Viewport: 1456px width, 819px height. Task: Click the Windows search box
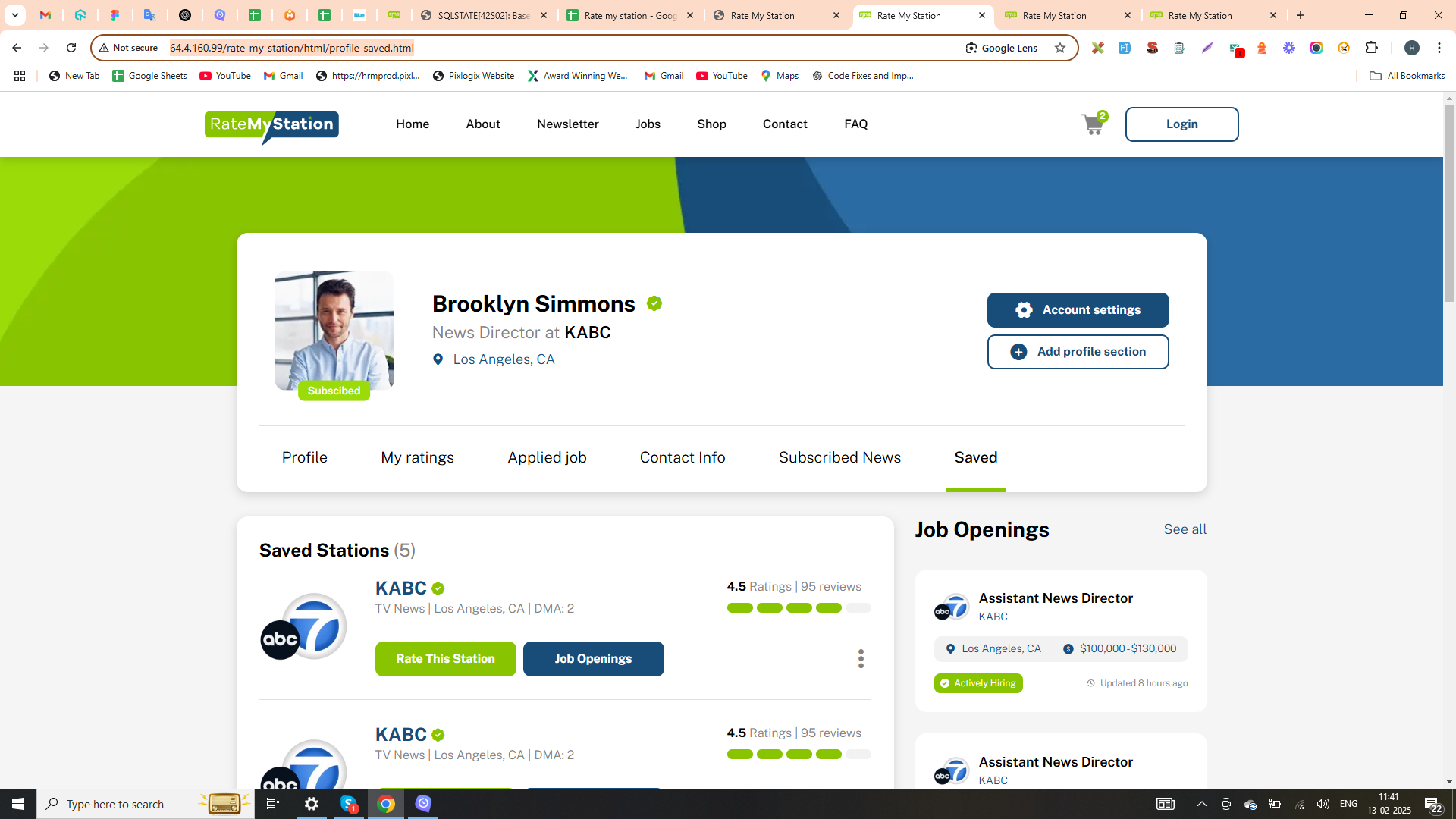tap(144, 804)
